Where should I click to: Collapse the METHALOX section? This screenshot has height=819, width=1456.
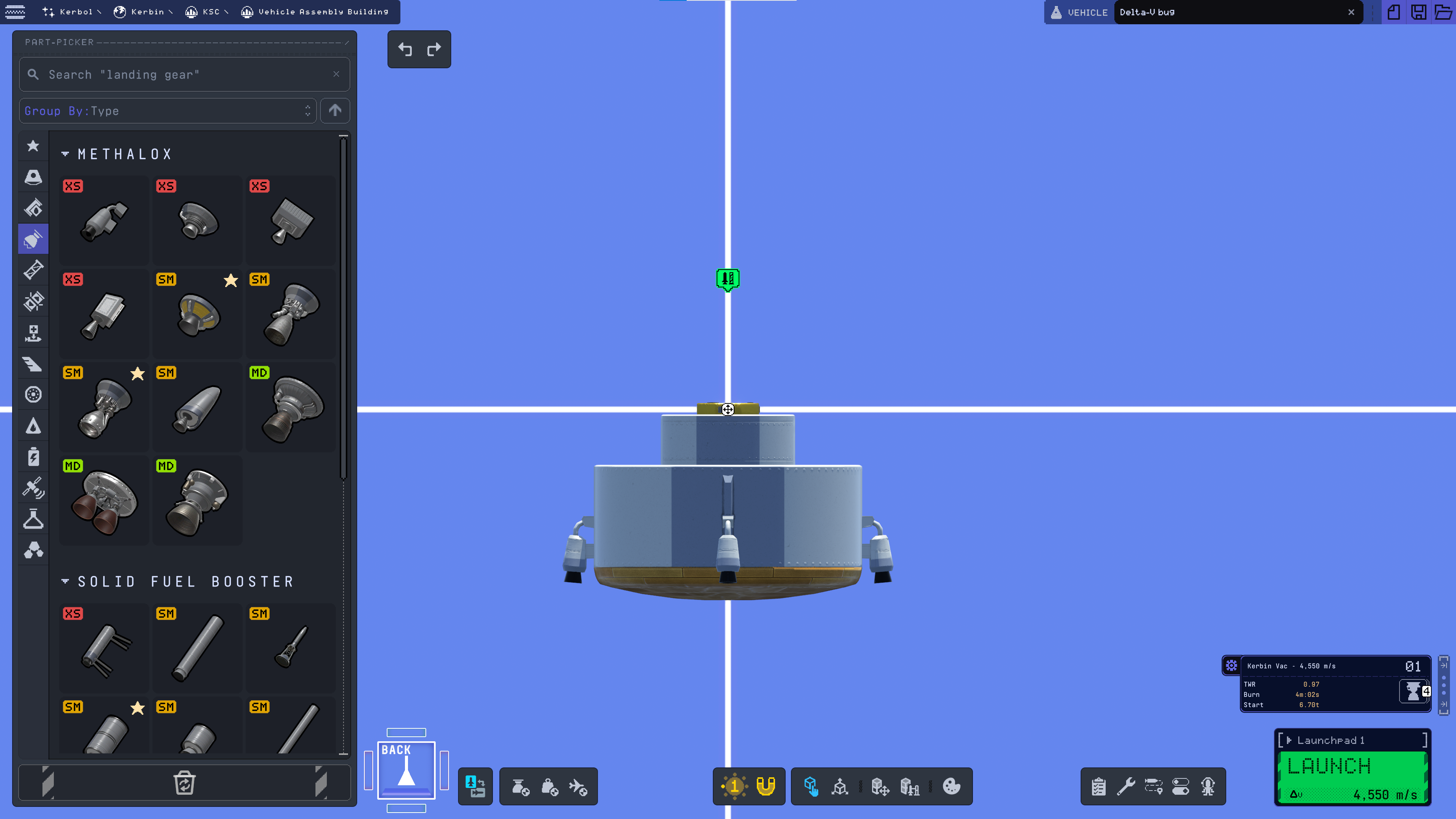(65, 154)
